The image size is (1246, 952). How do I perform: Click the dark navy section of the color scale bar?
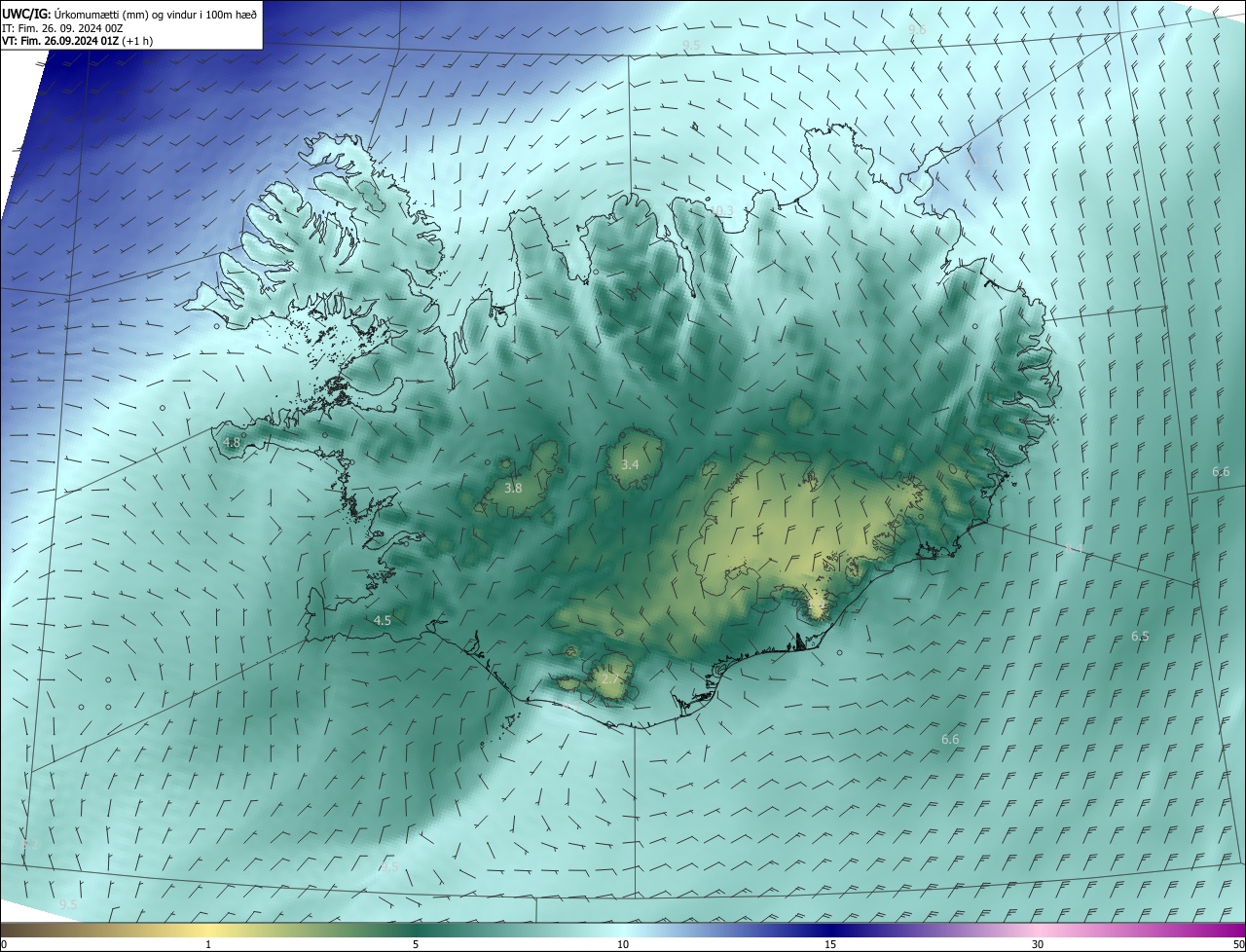pos(832,930)
